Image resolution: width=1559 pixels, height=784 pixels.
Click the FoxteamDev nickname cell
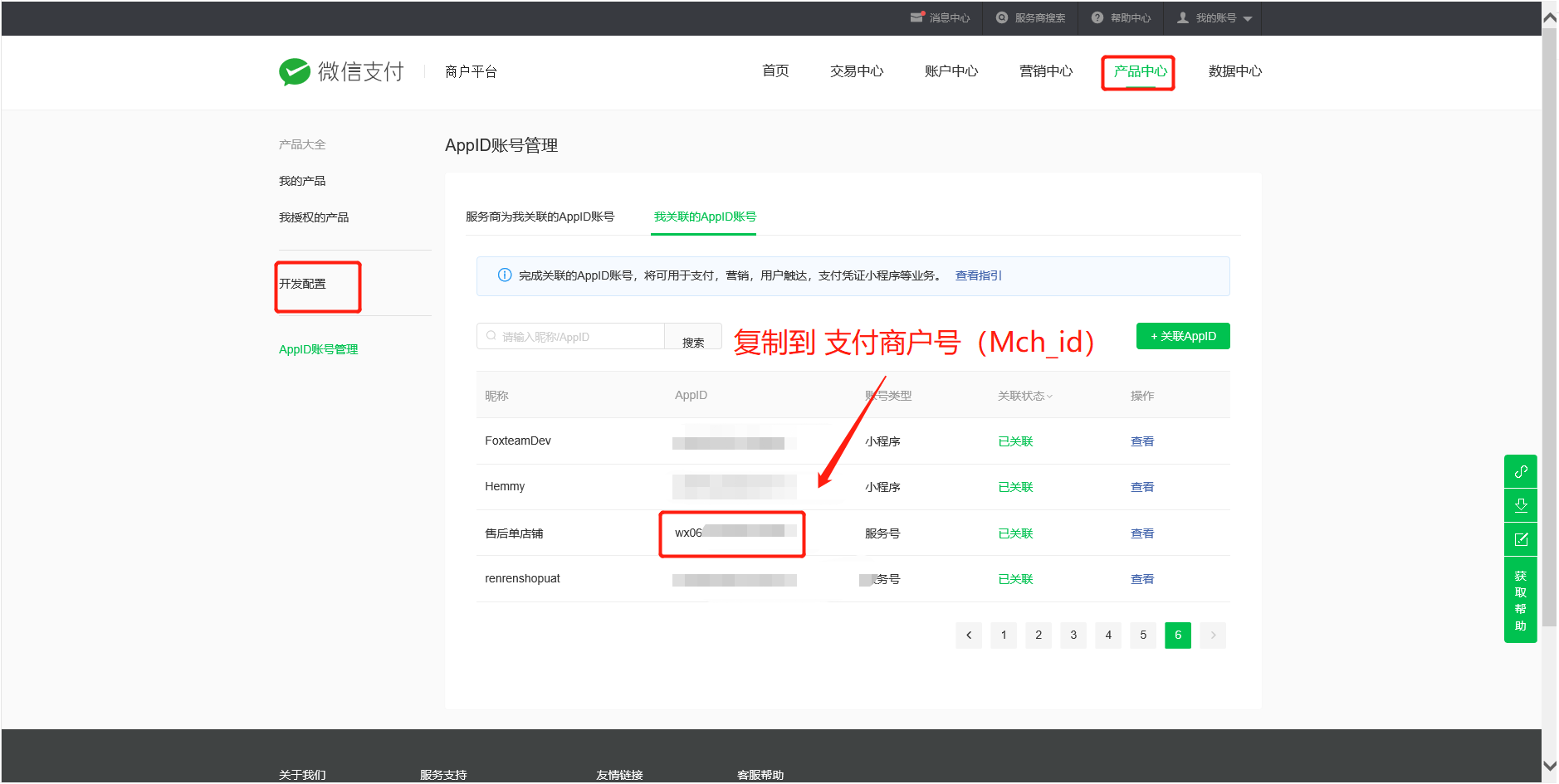(518, 441)
